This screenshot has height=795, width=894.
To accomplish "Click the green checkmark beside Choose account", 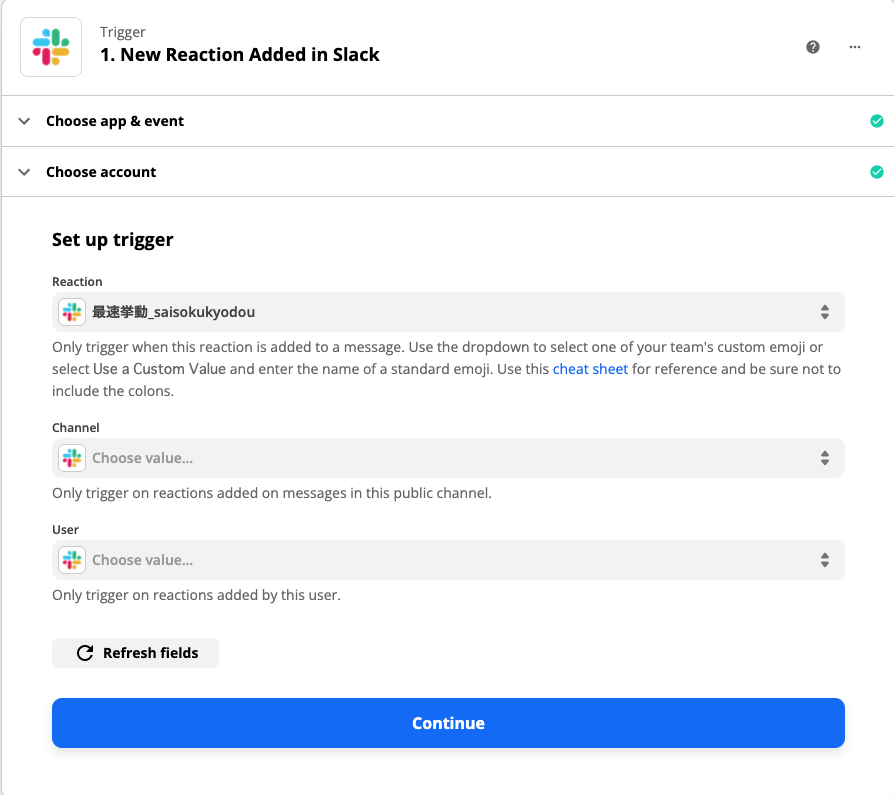I will point(877,171).
